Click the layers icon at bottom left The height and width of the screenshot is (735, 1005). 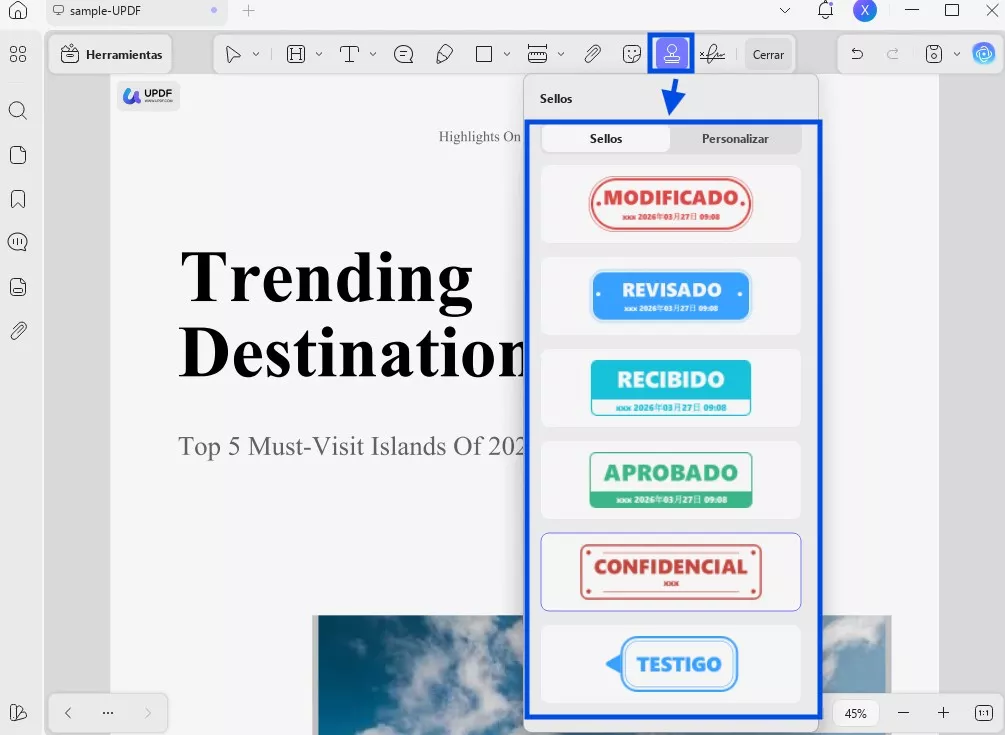(x=18, y=713)
